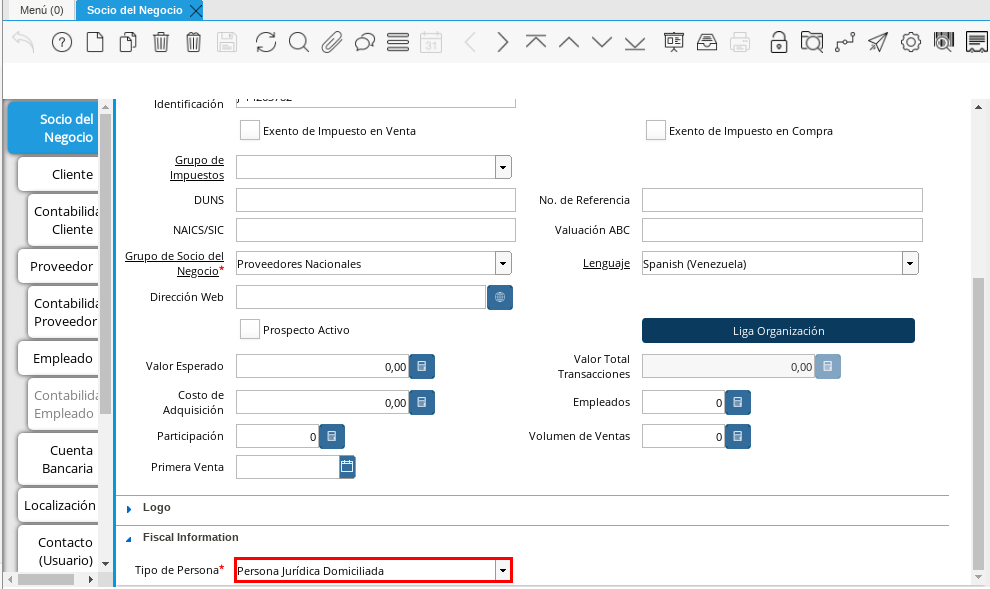This screenshot has height=589, width=990.
Task: Switch to the Proveedor tab
Action: [61, 267]
